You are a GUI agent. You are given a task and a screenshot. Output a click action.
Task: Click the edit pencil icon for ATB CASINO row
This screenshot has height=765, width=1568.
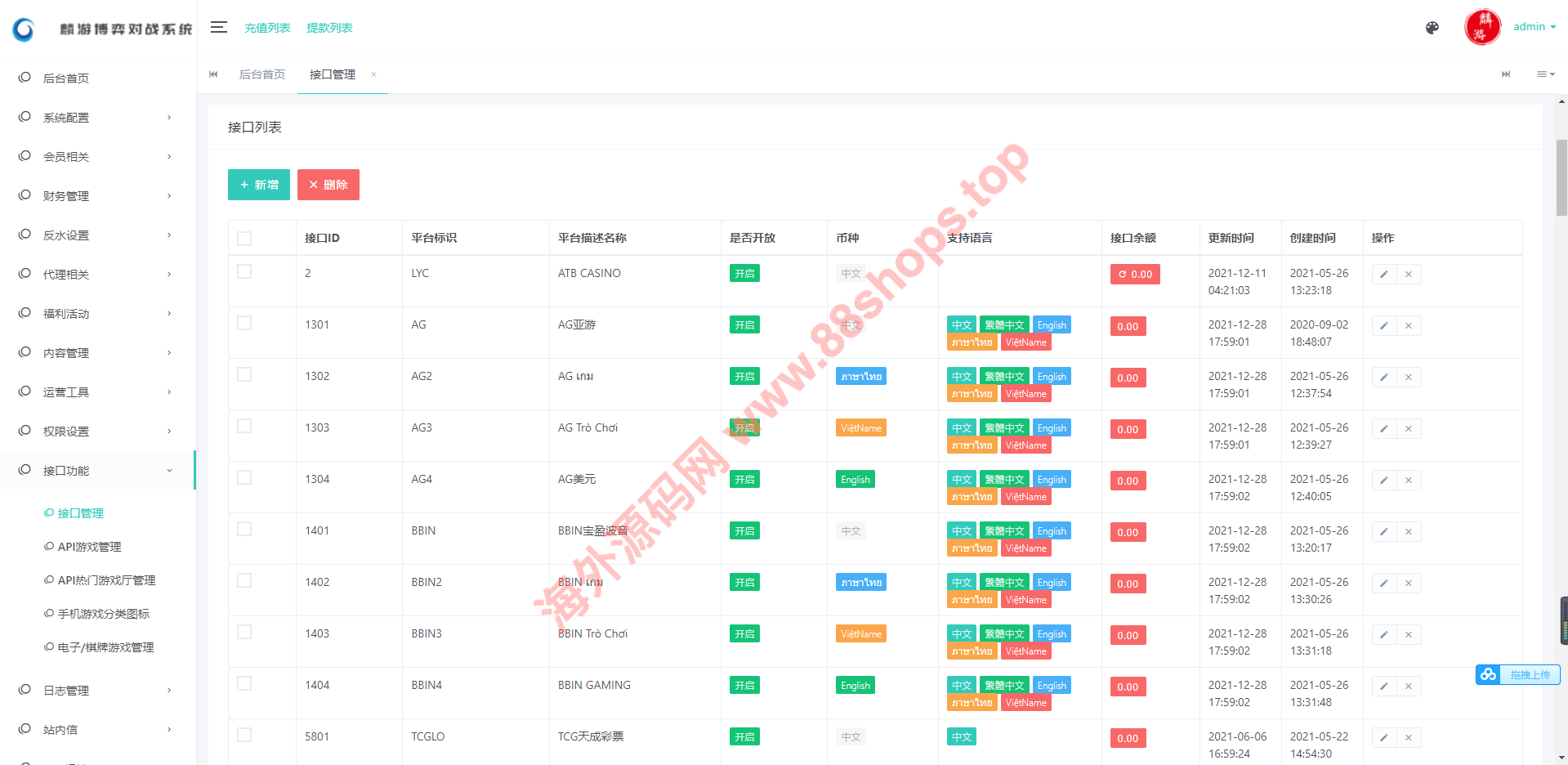click(x=1383, y=275)
